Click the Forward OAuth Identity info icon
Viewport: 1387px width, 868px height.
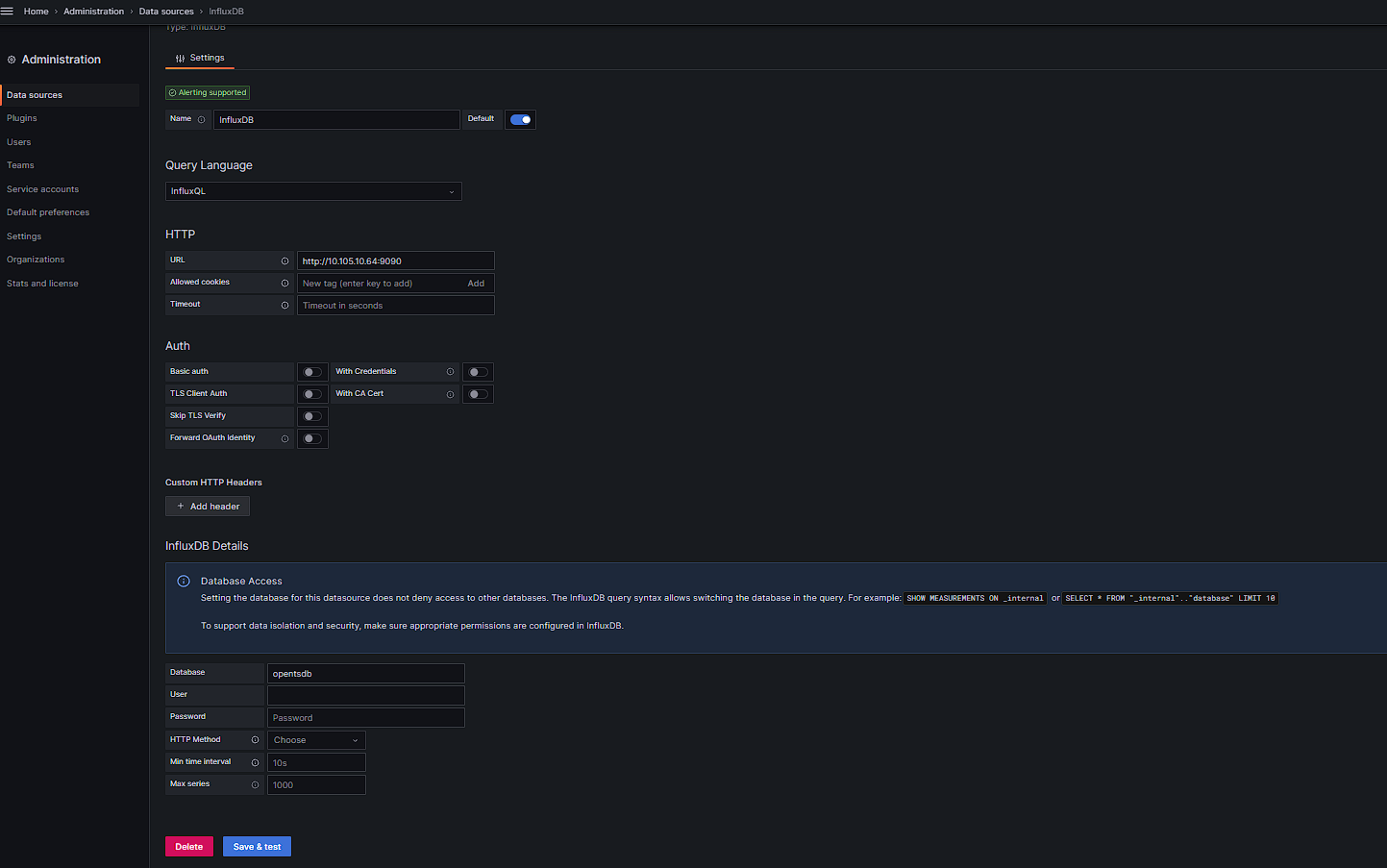click(x=285, y=438)
